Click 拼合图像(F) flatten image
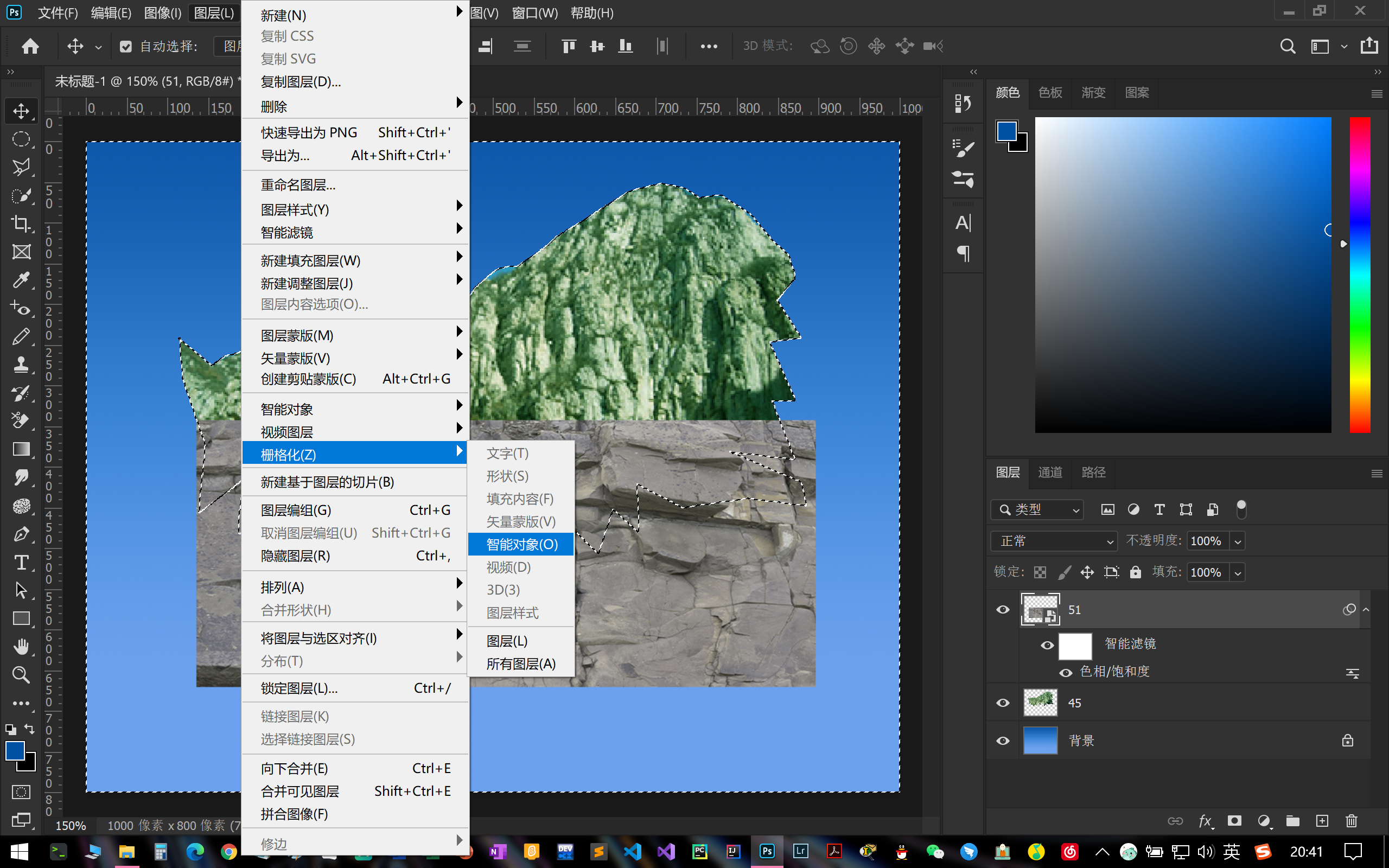 tap(355, 814)
